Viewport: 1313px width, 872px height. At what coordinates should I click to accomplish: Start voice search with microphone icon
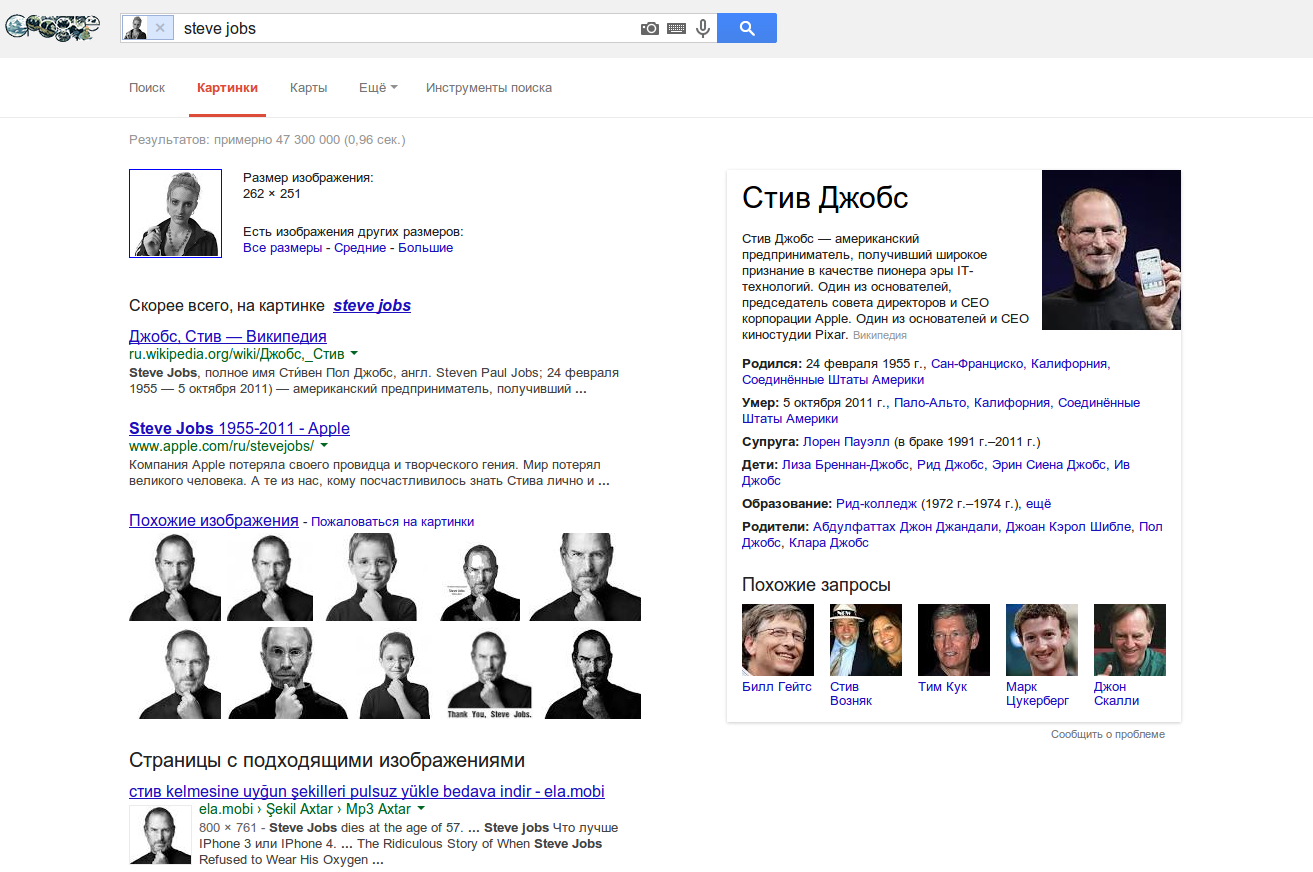point(703,28)
